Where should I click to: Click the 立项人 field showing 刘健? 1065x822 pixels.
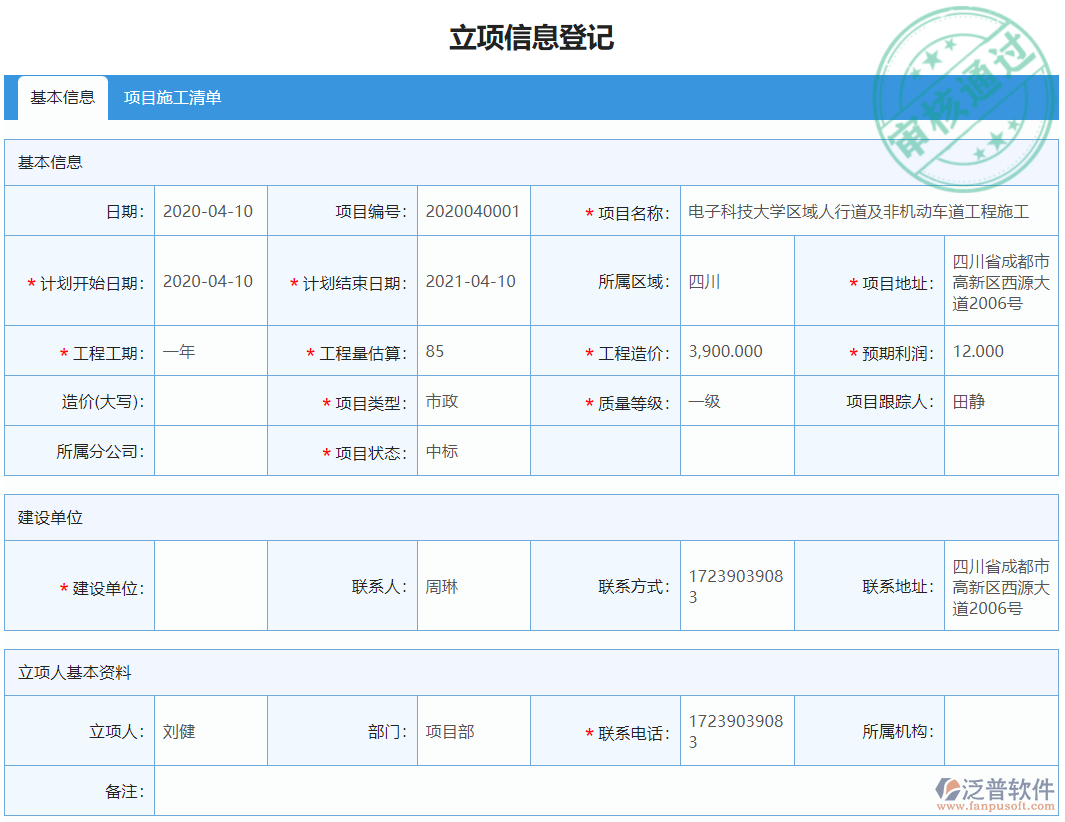[210, 730]
